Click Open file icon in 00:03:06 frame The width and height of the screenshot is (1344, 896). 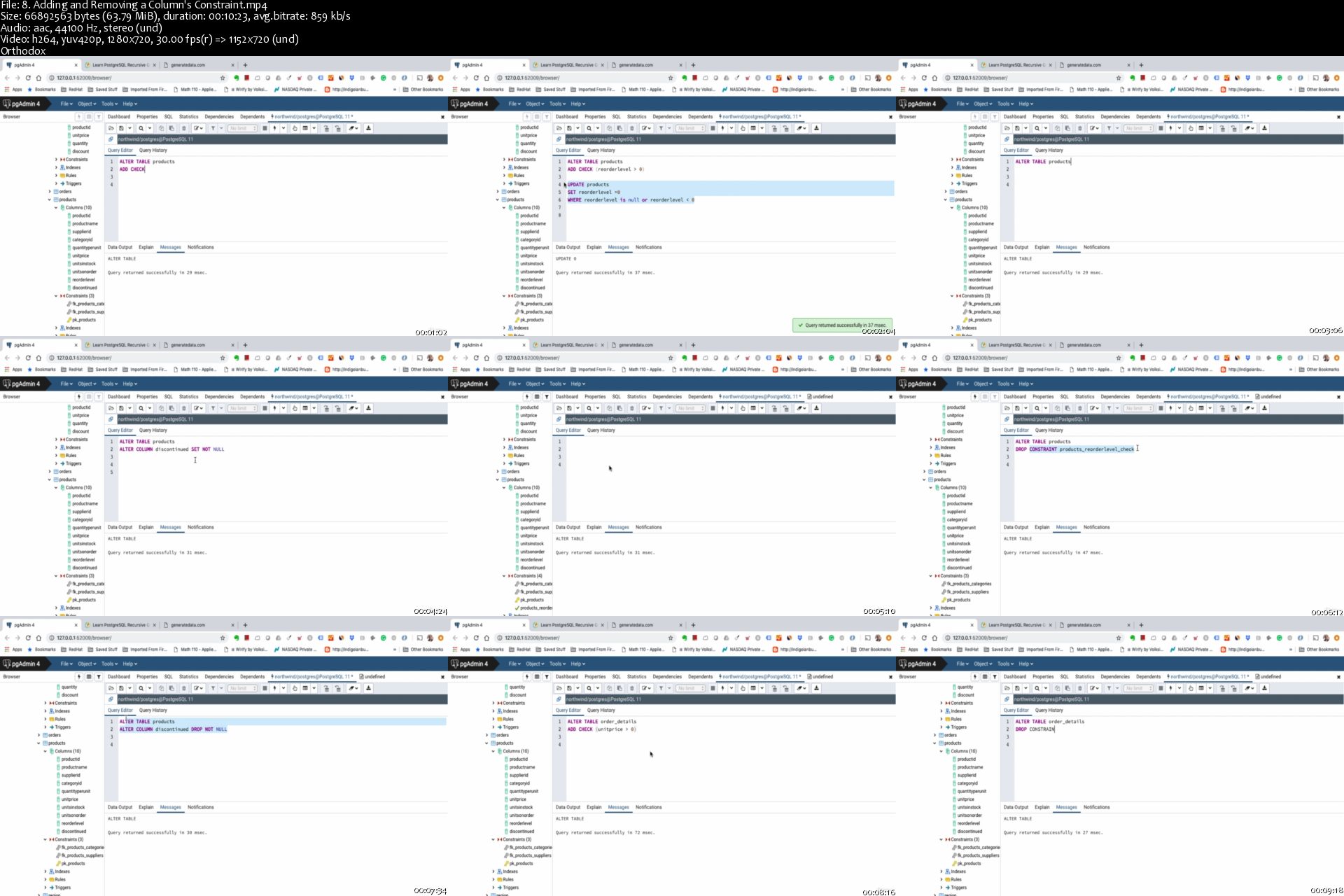1007,128
